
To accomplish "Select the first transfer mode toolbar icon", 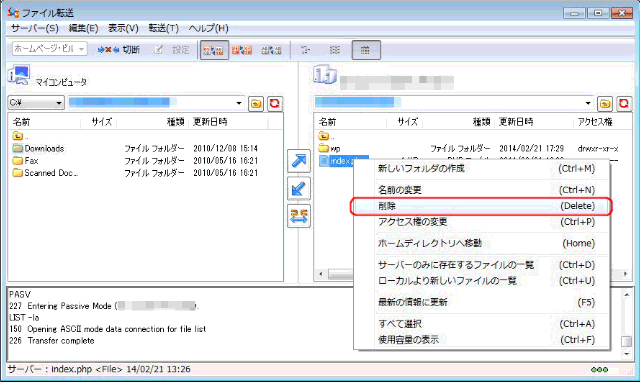I will (x=214, y=50).
